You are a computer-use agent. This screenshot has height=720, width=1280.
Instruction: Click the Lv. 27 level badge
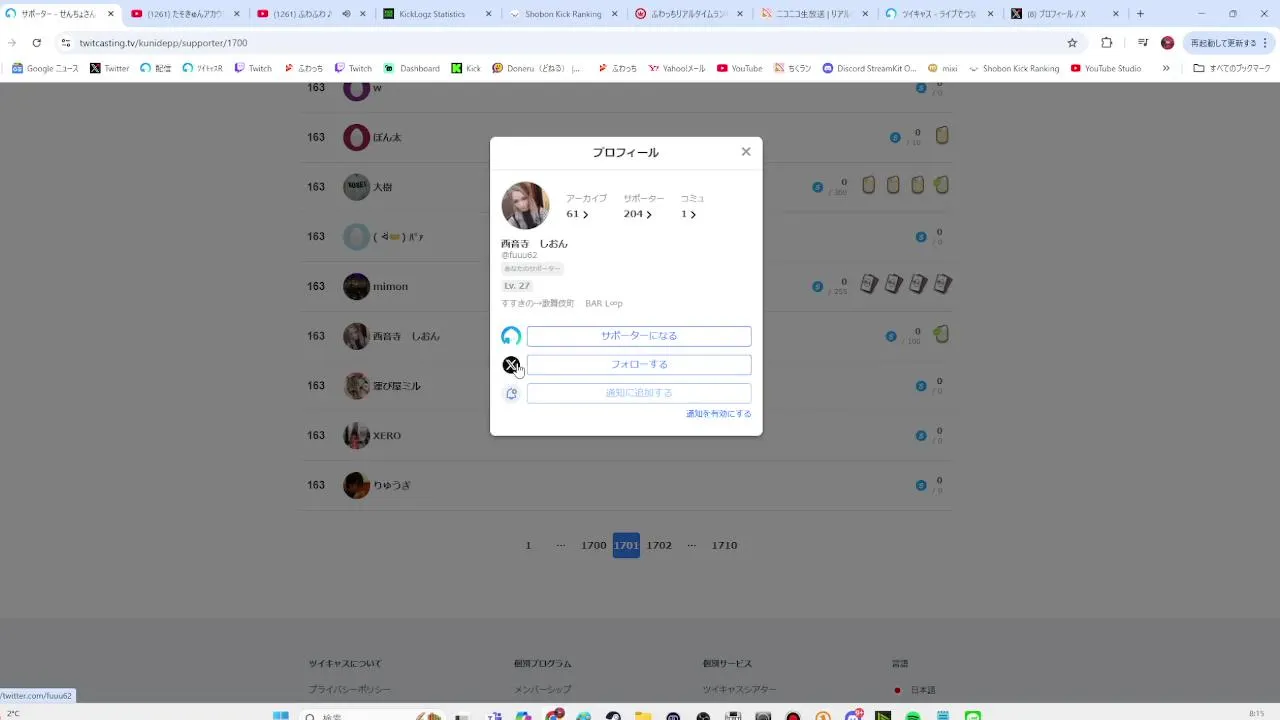click(x=517, y=286)
